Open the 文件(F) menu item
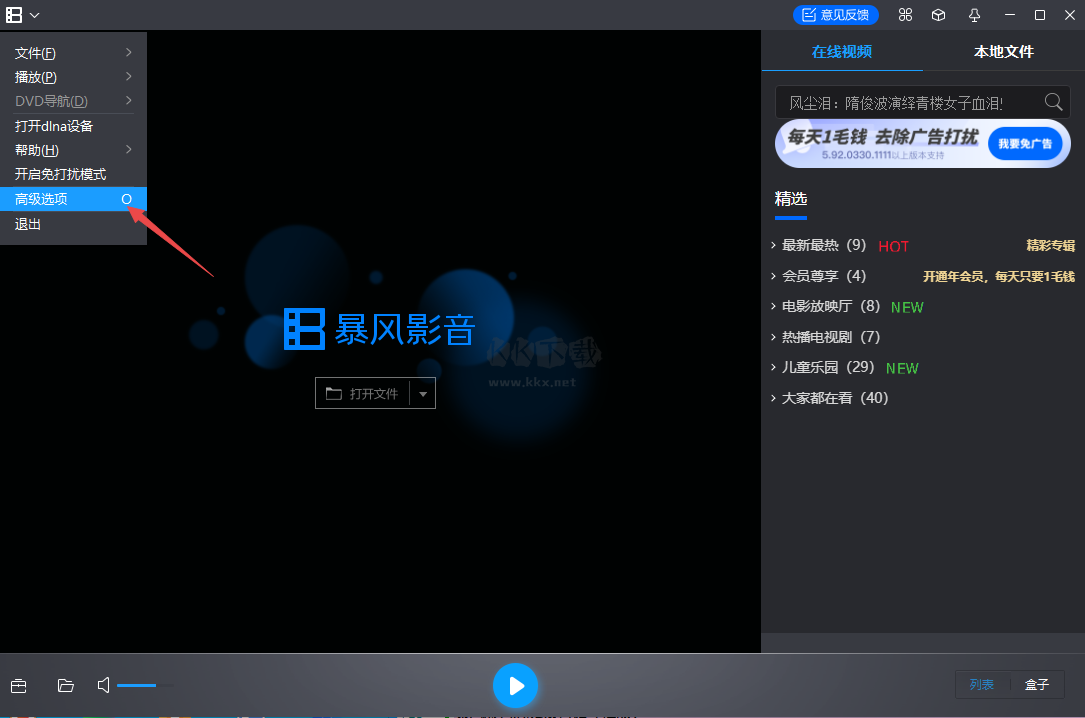 point(73,53)
